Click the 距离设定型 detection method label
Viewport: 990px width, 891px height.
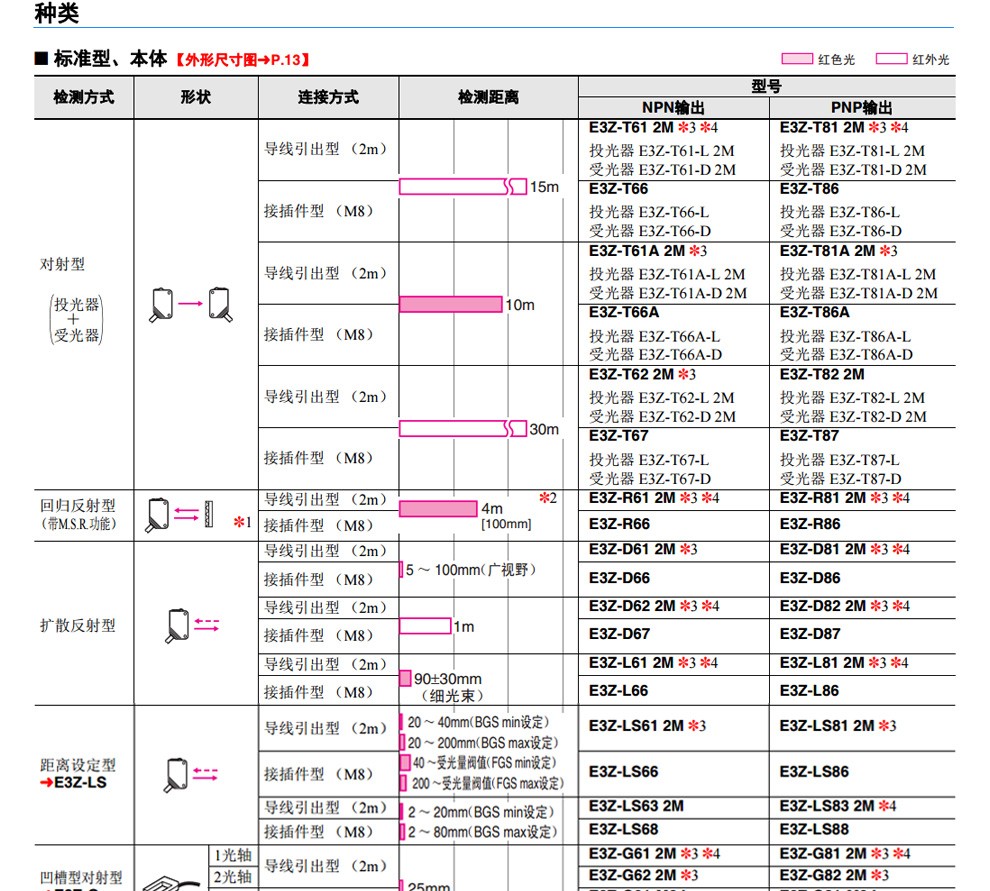(78, 765)
